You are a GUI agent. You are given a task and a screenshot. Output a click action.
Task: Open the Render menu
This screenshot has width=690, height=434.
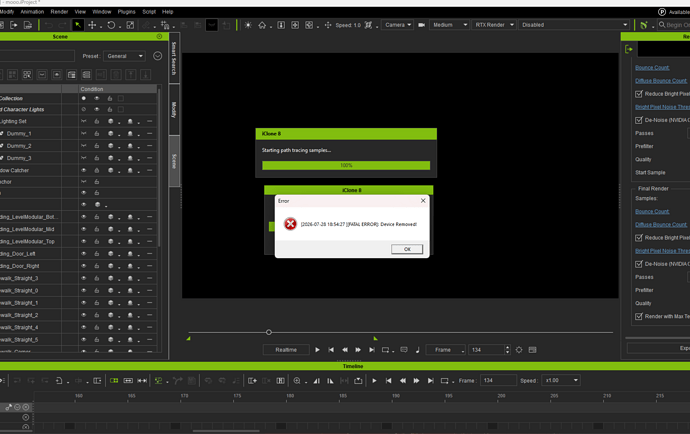[x=59, y=12]
